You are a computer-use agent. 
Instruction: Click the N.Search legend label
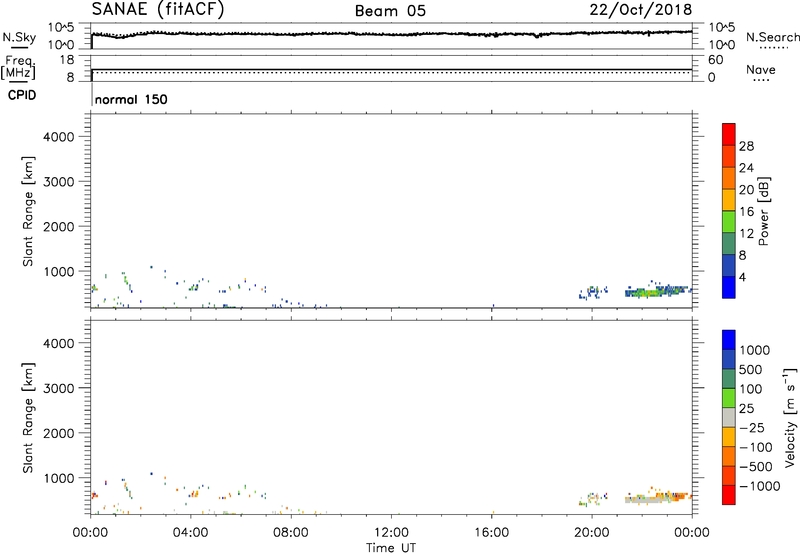(x=773, y=37)
